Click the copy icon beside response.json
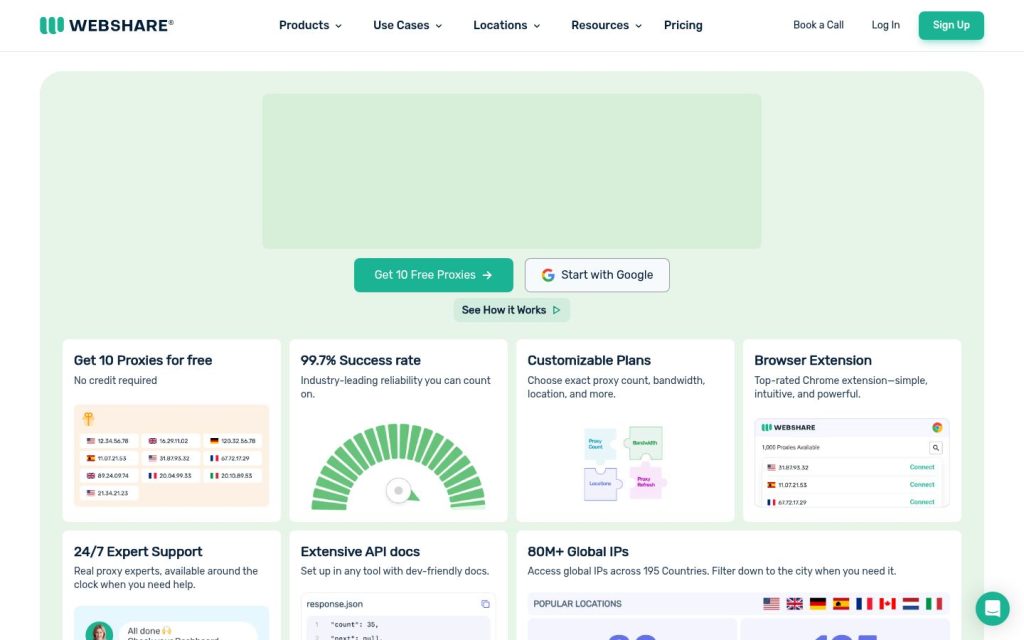Viewport: 1024px width, 640px height. (485, 604)
